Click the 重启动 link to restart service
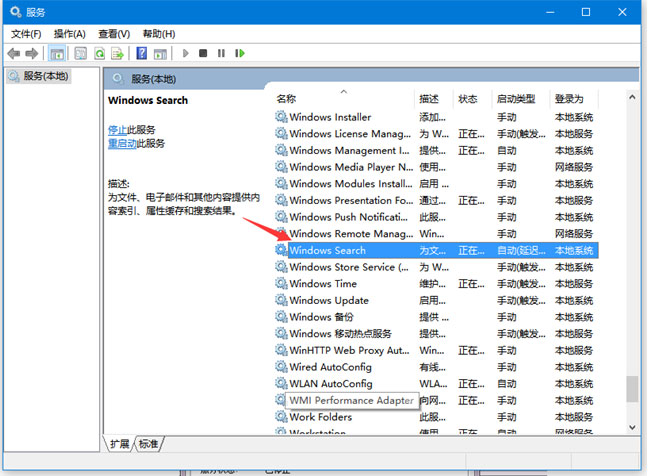 (122, 143)
